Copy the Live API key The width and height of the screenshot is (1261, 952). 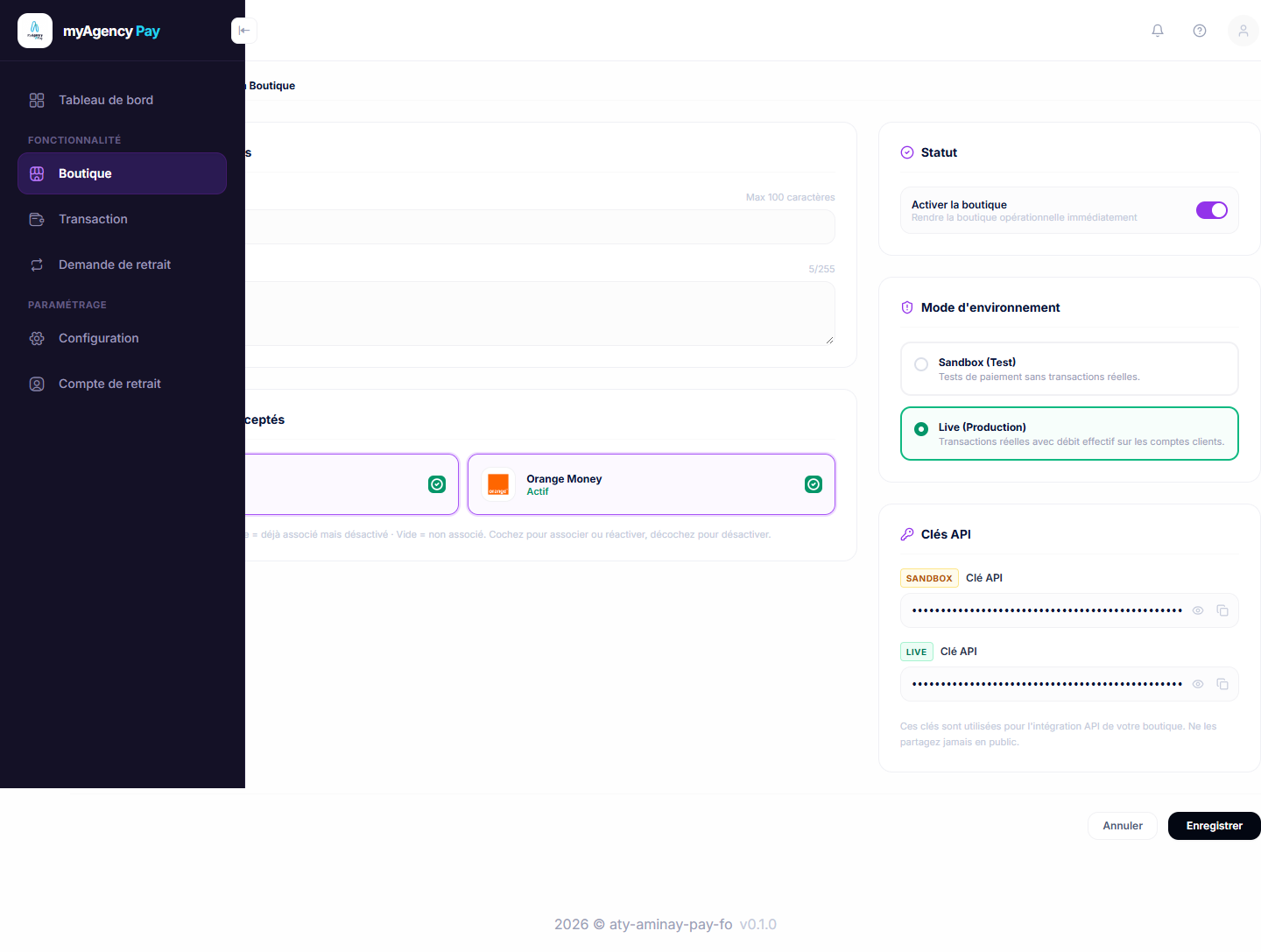[x=1222, y=684]
